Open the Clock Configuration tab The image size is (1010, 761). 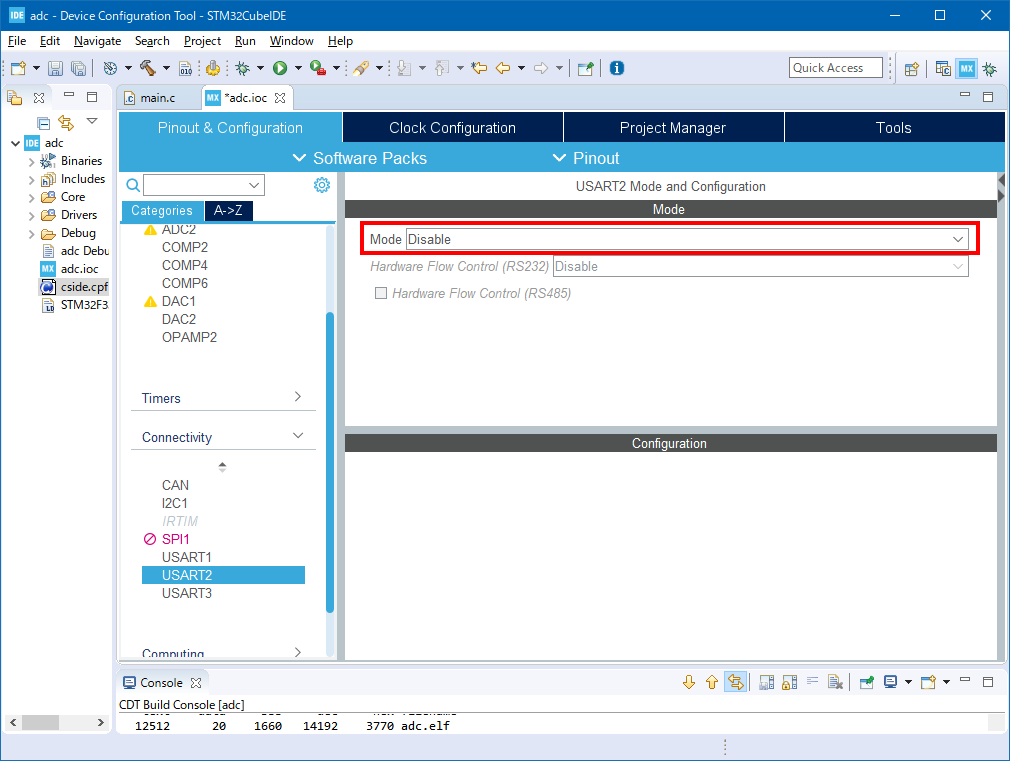[x=453, y=128]
